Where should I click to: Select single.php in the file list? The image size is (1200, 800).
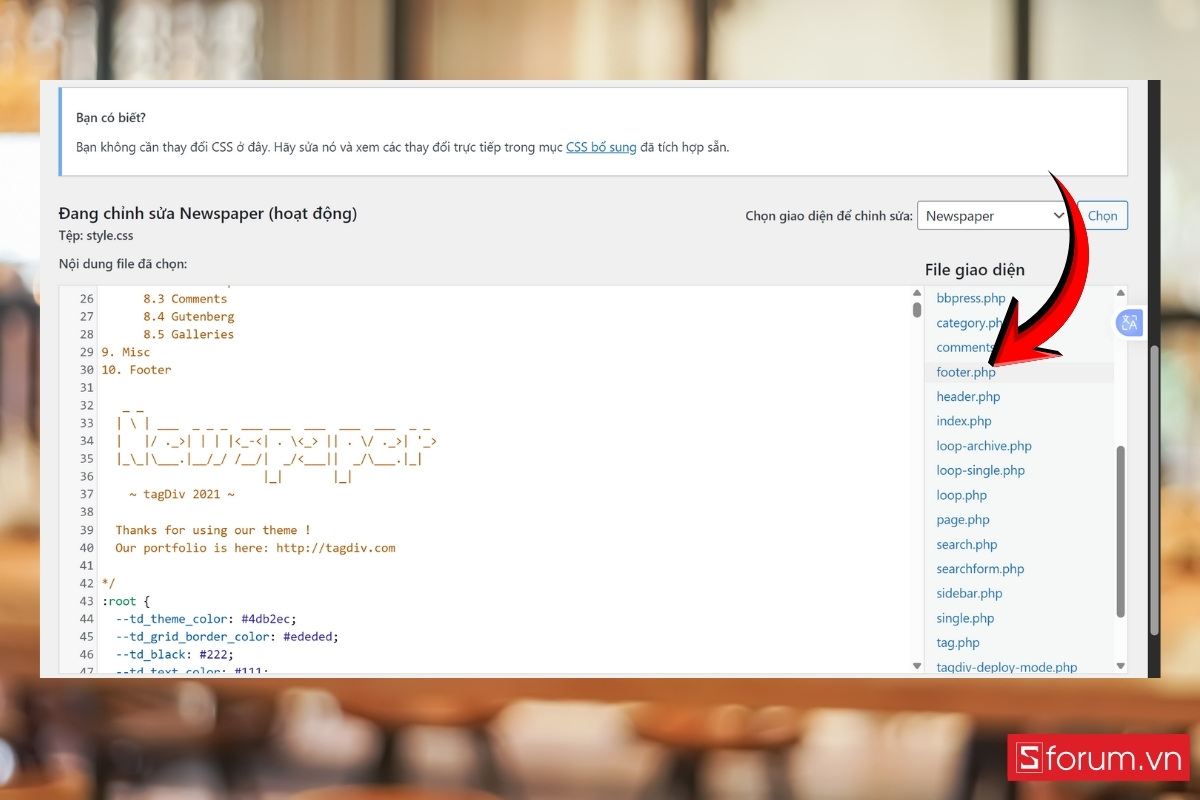964,618
